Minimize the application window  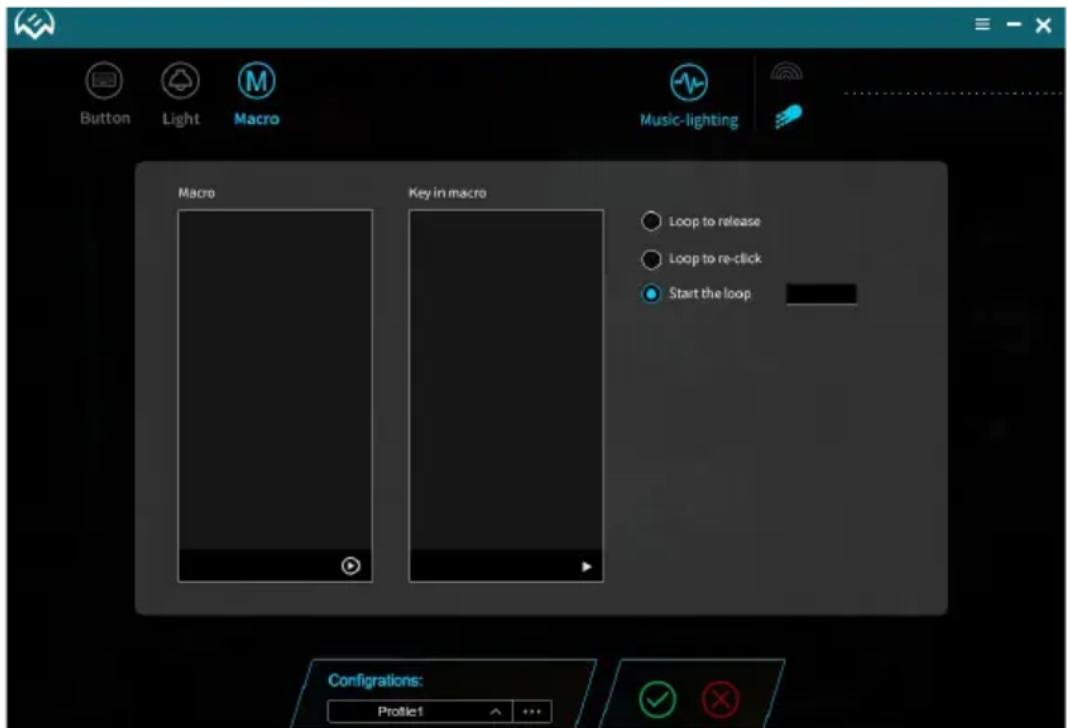pos(1014,24)
